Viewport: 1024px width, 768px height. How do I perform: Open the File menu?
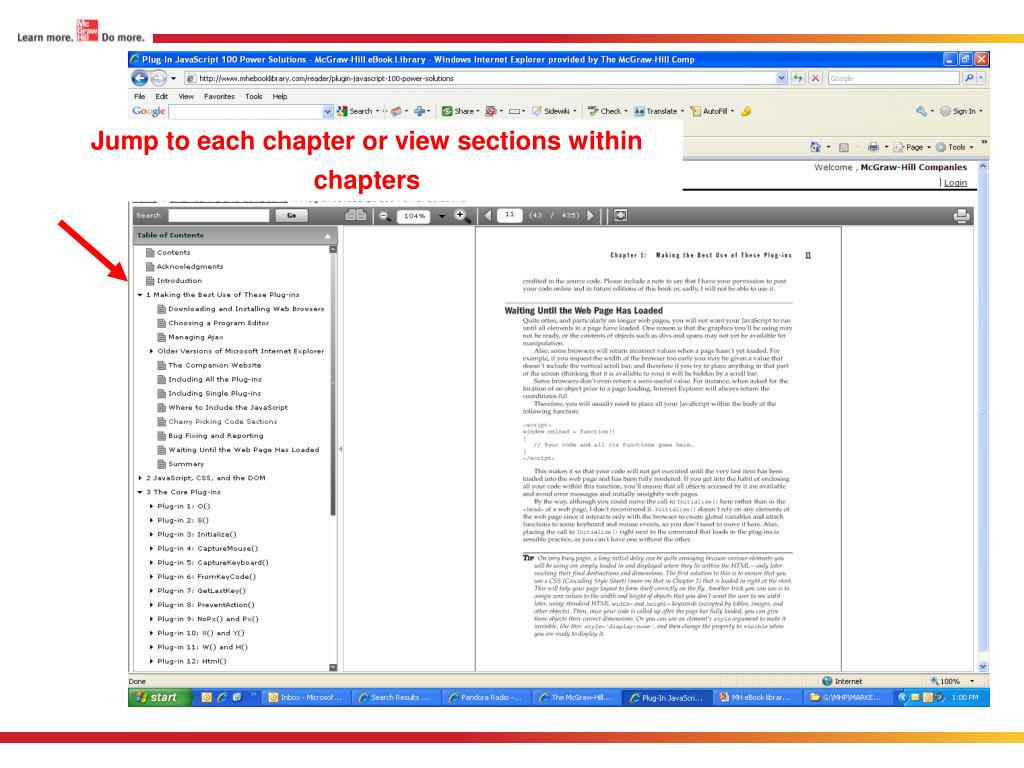[x=140, y=97]
